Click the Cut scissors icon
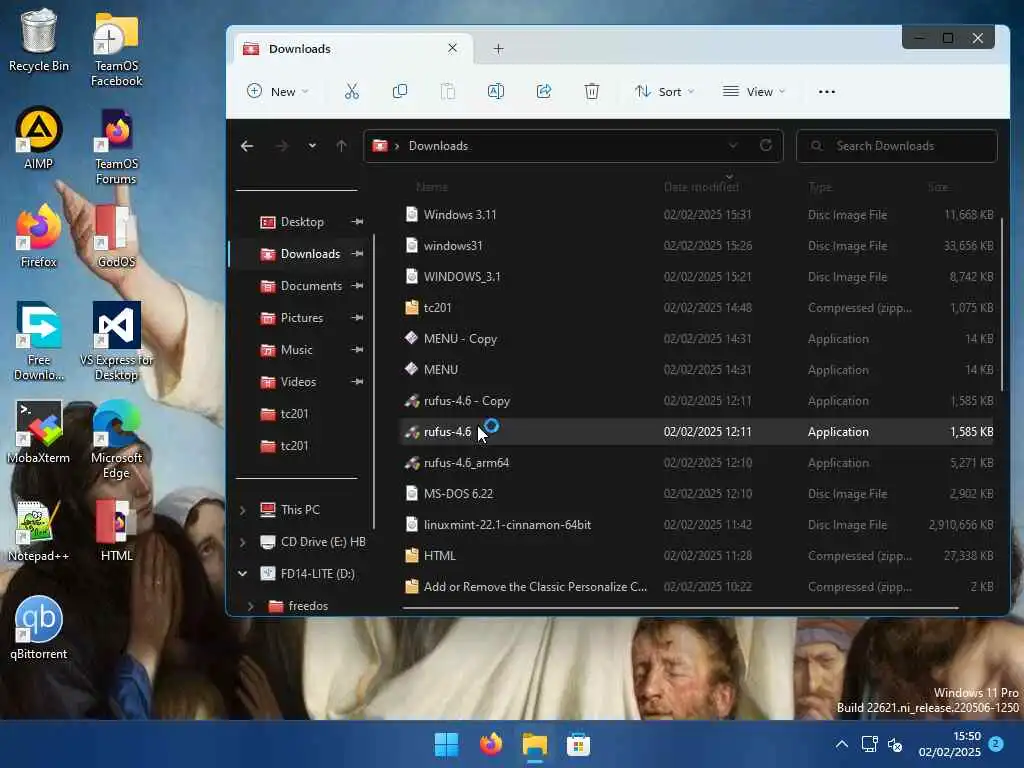The height and width of the screenshot is (768, 1024). (x=351, y=91)
